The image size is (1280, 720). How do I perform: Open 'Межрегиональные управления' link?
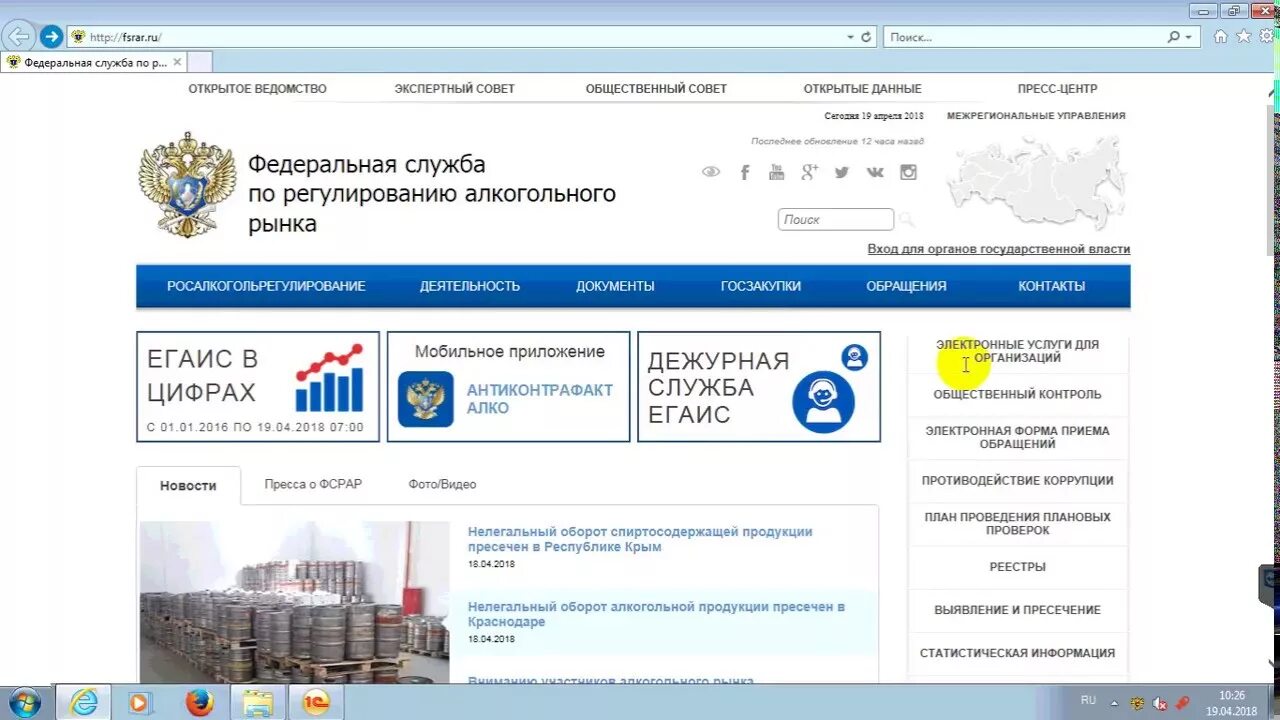[1036, 116]
